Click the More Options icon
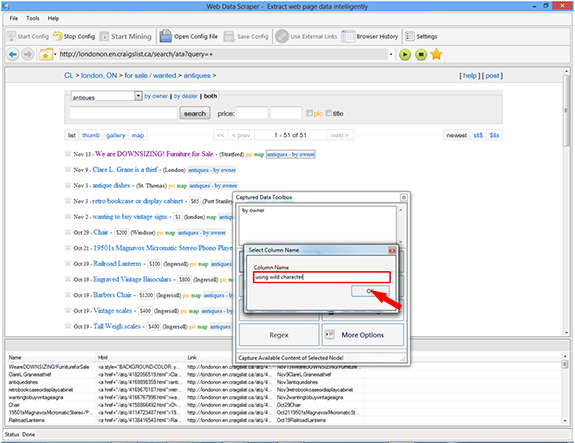Viewport: 575px width, 443px height. point(330,334)
